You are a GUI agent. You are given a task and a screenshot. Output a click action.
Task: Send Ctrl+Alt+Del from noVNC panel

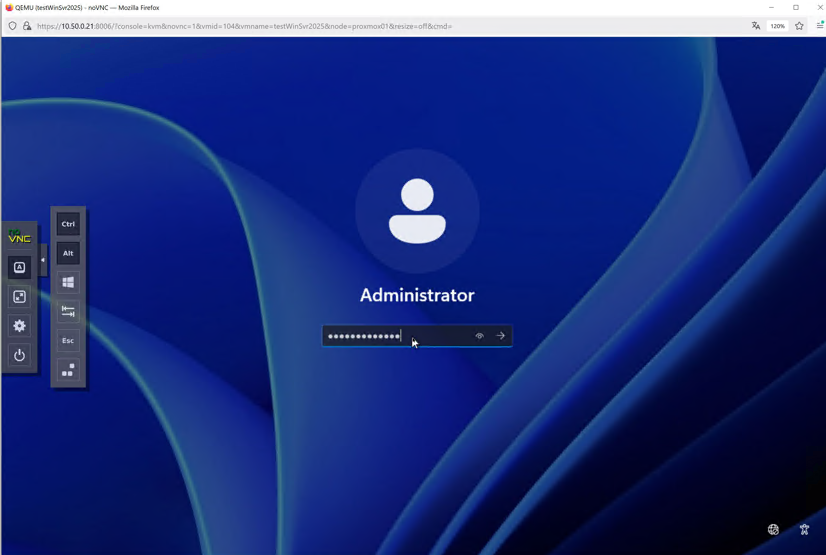pos(68,370)
